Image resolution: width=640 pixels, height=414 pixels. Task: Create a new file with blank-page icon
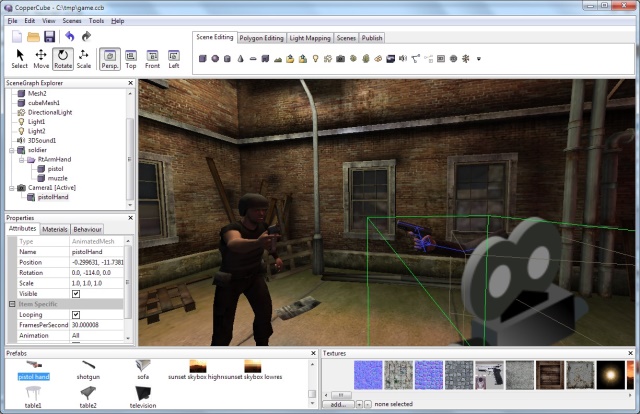pyautogui.click(x=17, y=37)
